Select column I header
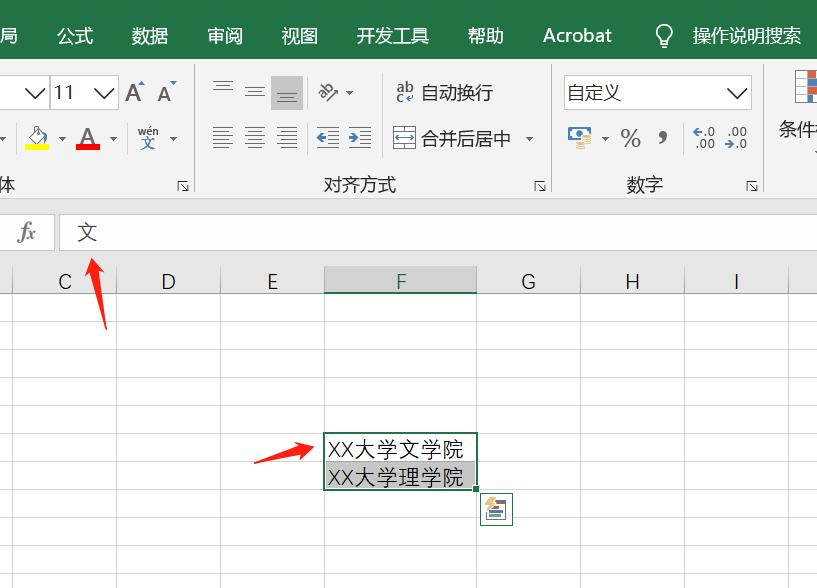 736,281
